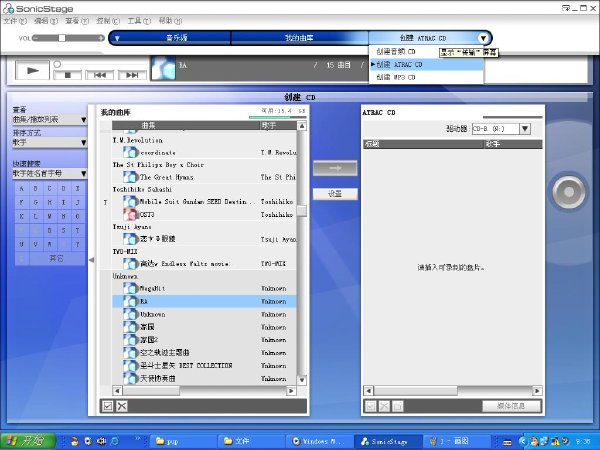Open the 曲库/播放列表 view dropdown
The height and width of the screenshot is (450, 600).
50,120
